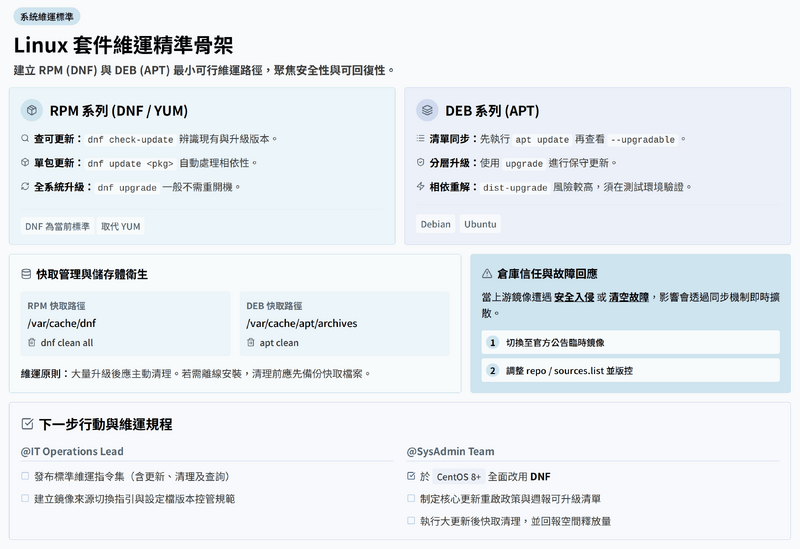Select the Ubuntu tag
The width and height of the screenshot is (800, 549).
coord(480,224)
